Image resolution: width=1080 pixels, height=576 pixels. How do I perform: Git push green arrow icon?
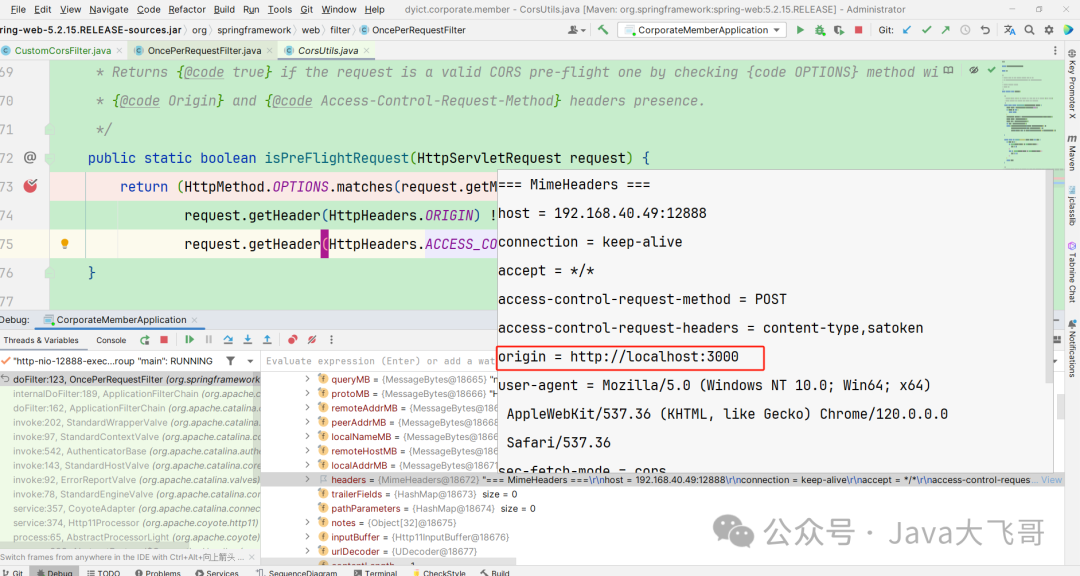click(946, 30)
